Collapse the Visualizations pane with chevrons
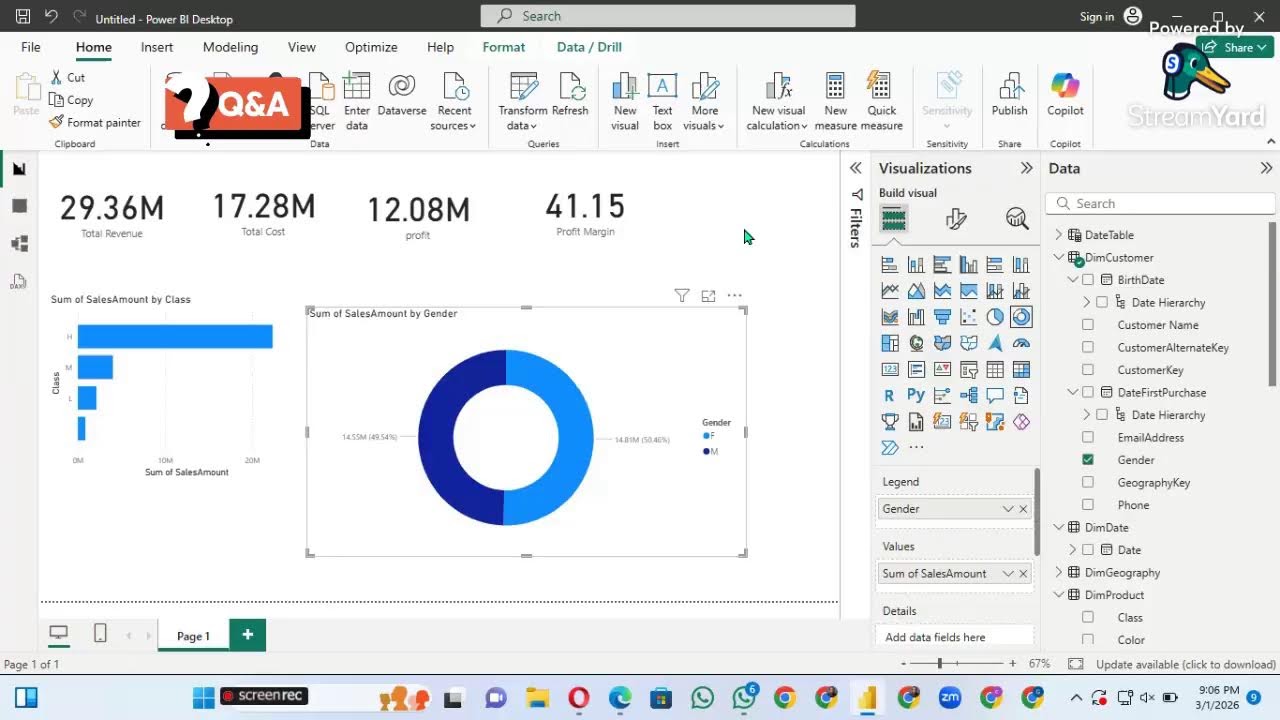This screenshot has width=1280, height=720. (x=1026, y=168)
